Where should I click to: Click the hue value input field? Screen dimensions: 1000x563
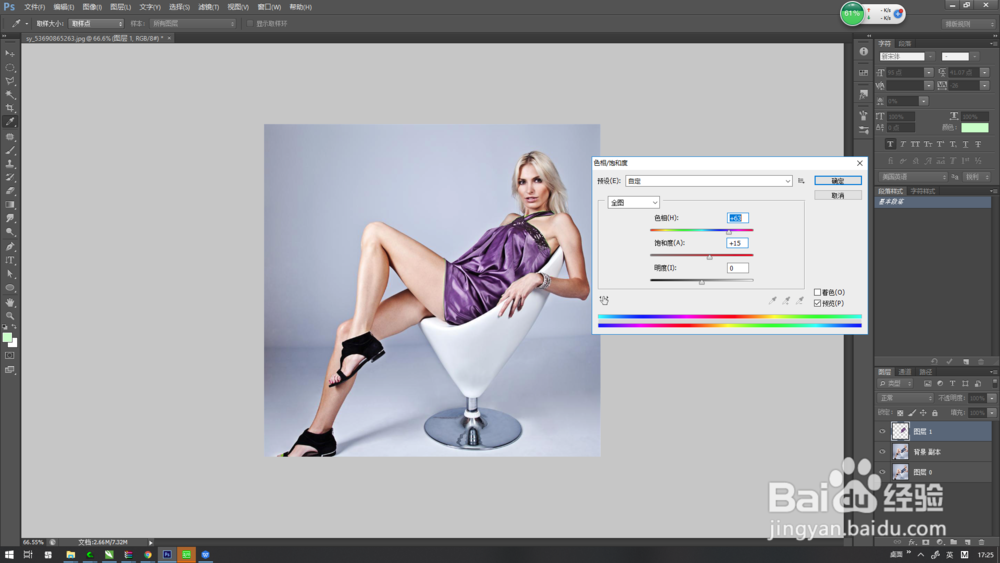point(737,218)
